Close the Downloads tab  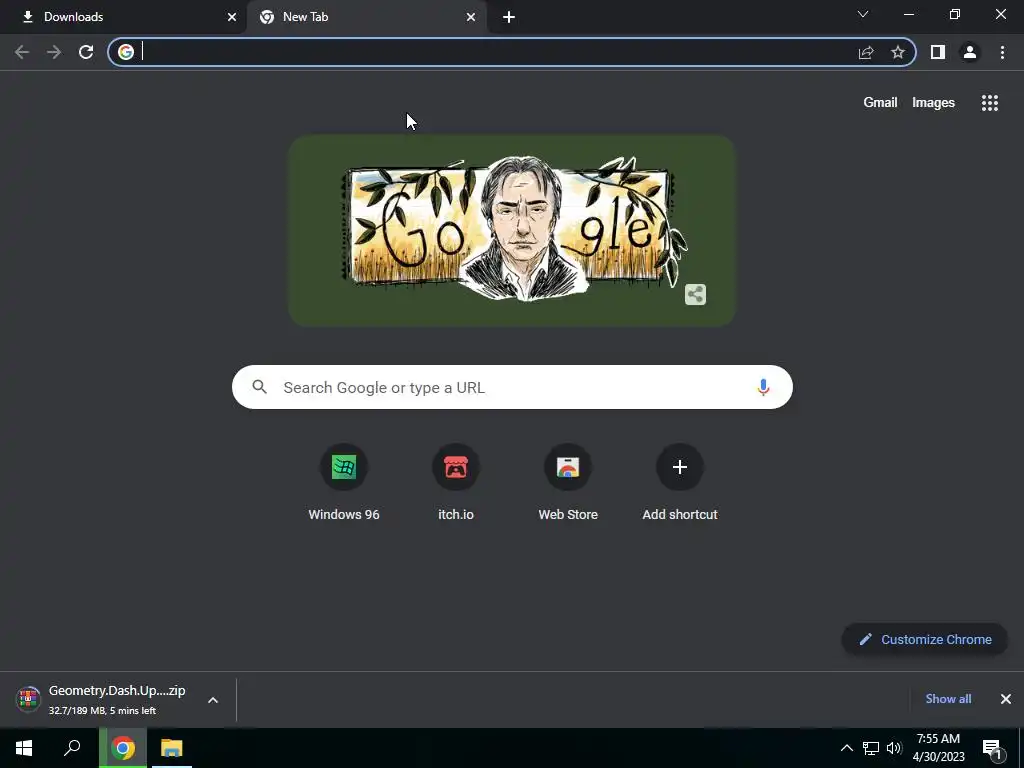pyautogui.click(x=232, y=18)
